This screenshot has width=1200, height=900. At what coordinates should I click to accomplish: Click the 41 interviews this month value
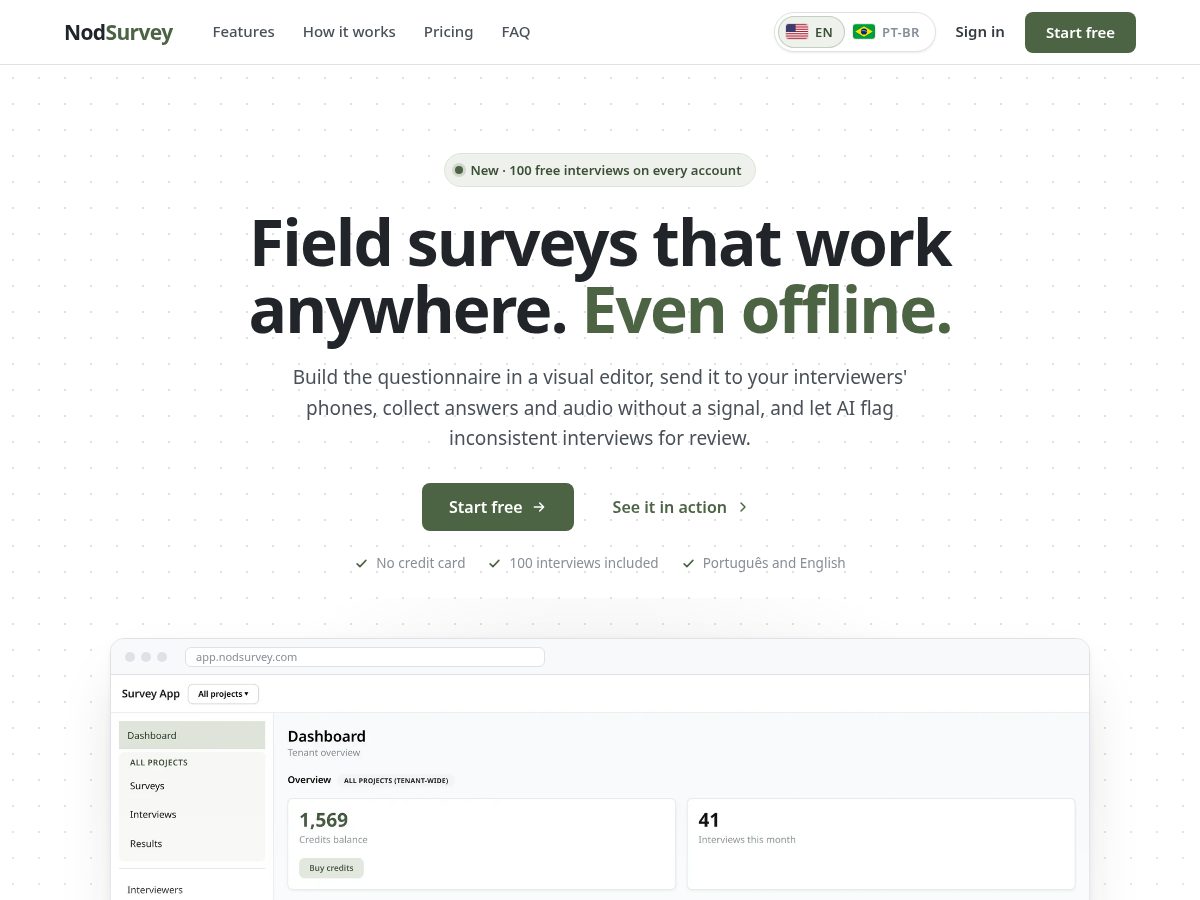pyautogui.click(x=709, y=820)
